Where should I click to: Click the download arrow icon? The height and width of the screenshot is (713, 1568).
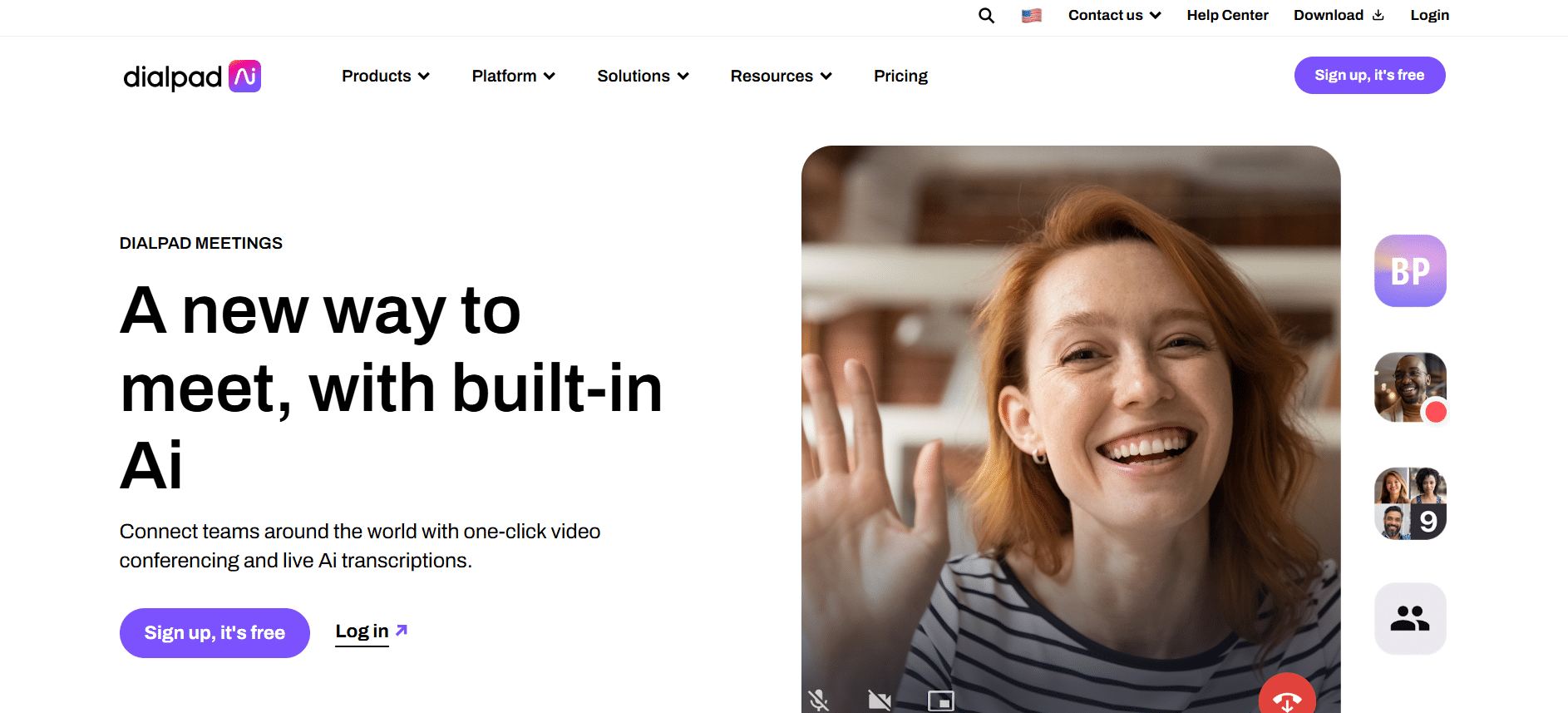pos(1378,15)
